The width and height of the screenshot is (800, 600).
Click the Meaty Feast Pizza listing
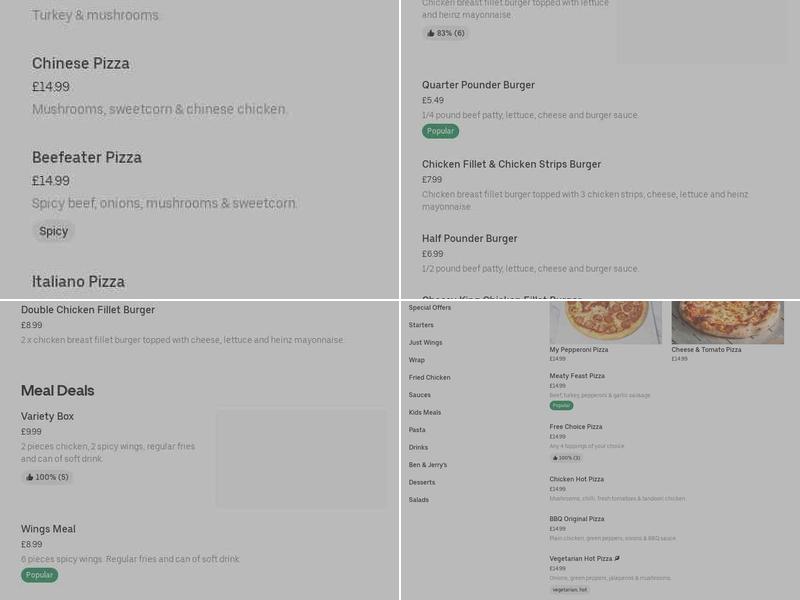[x=575, y=377]
